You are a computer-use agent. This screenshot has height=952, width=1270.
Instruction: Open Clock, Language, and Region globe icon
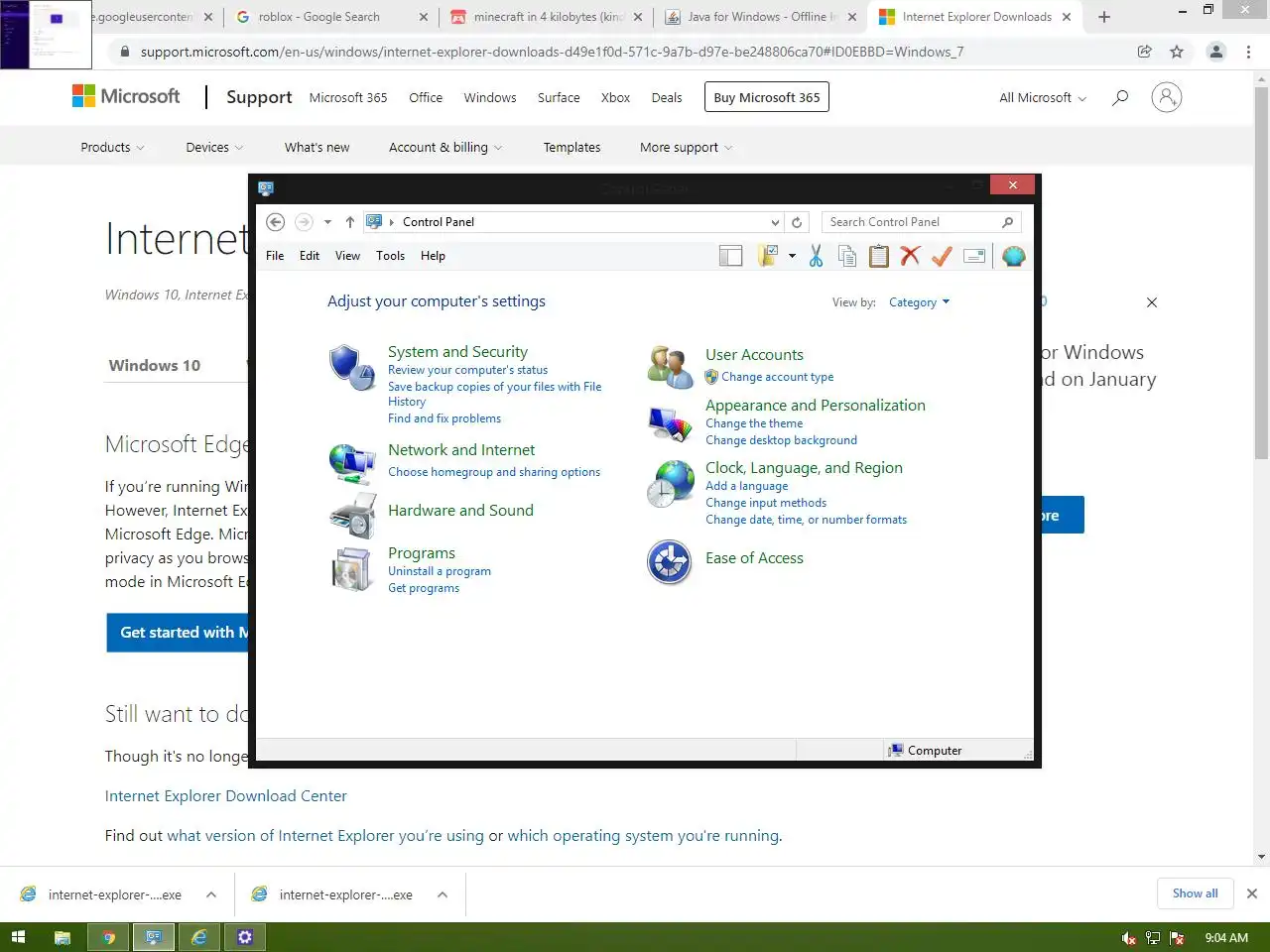point(671,484)
